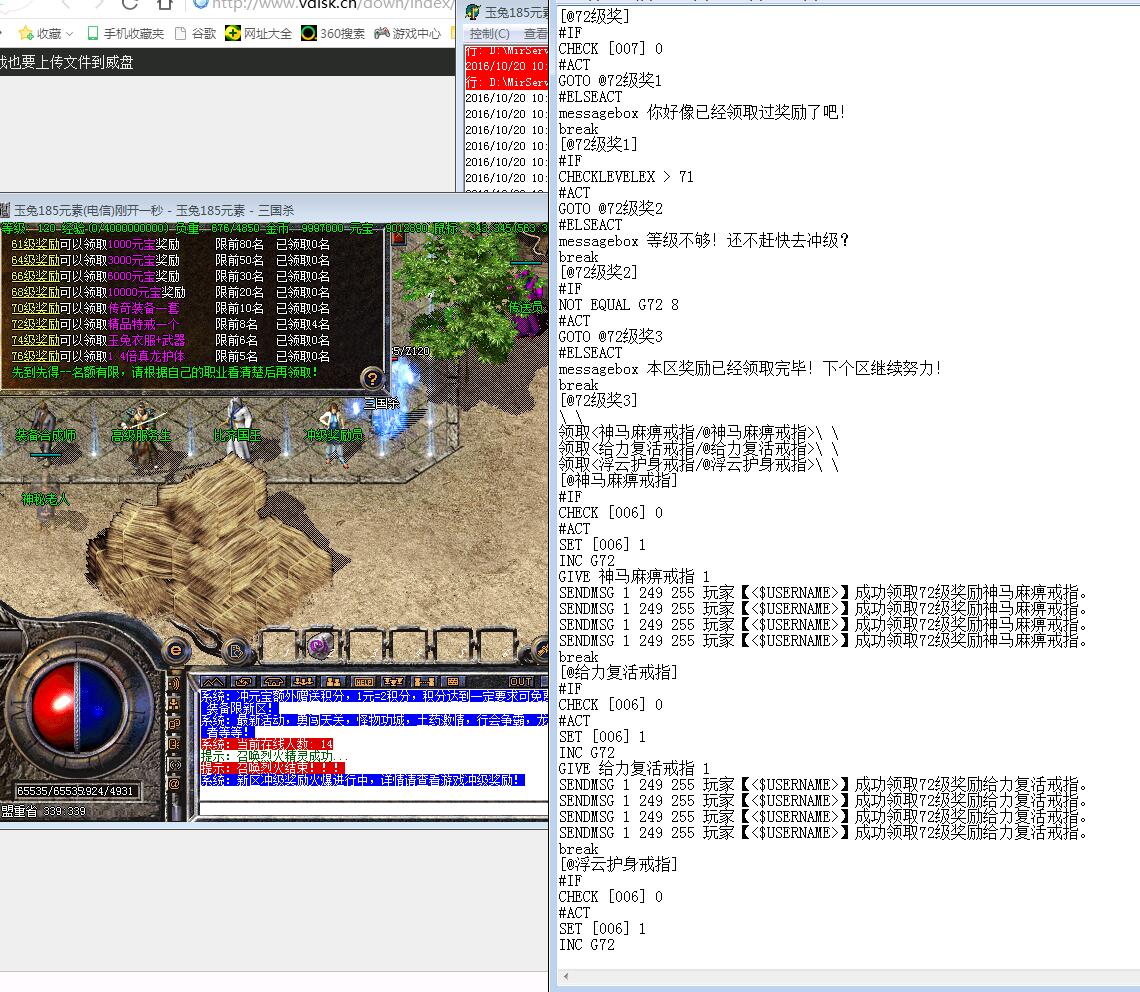
Task: Open the 61级奖励 reward link
Action: point(35,244)
